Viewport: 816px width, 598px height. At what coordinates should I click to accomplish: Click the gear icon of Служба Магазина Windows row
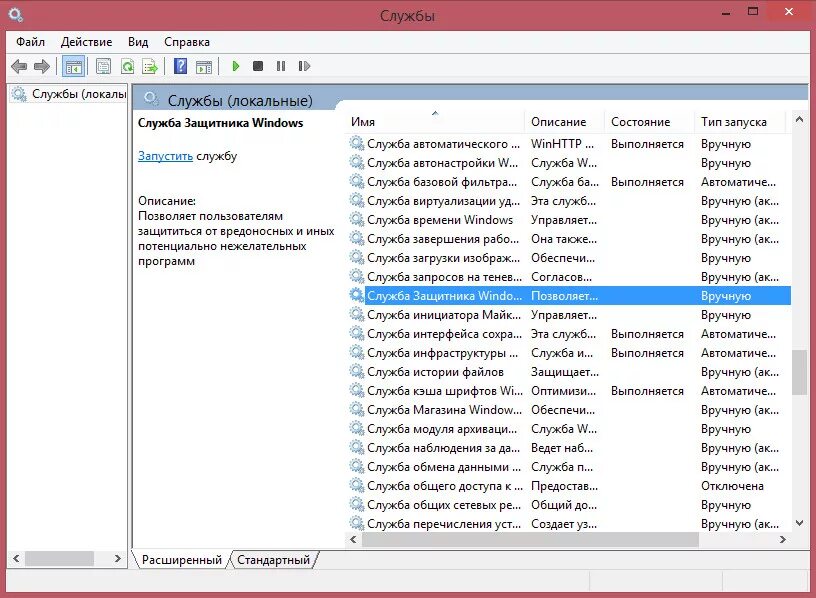356,409
